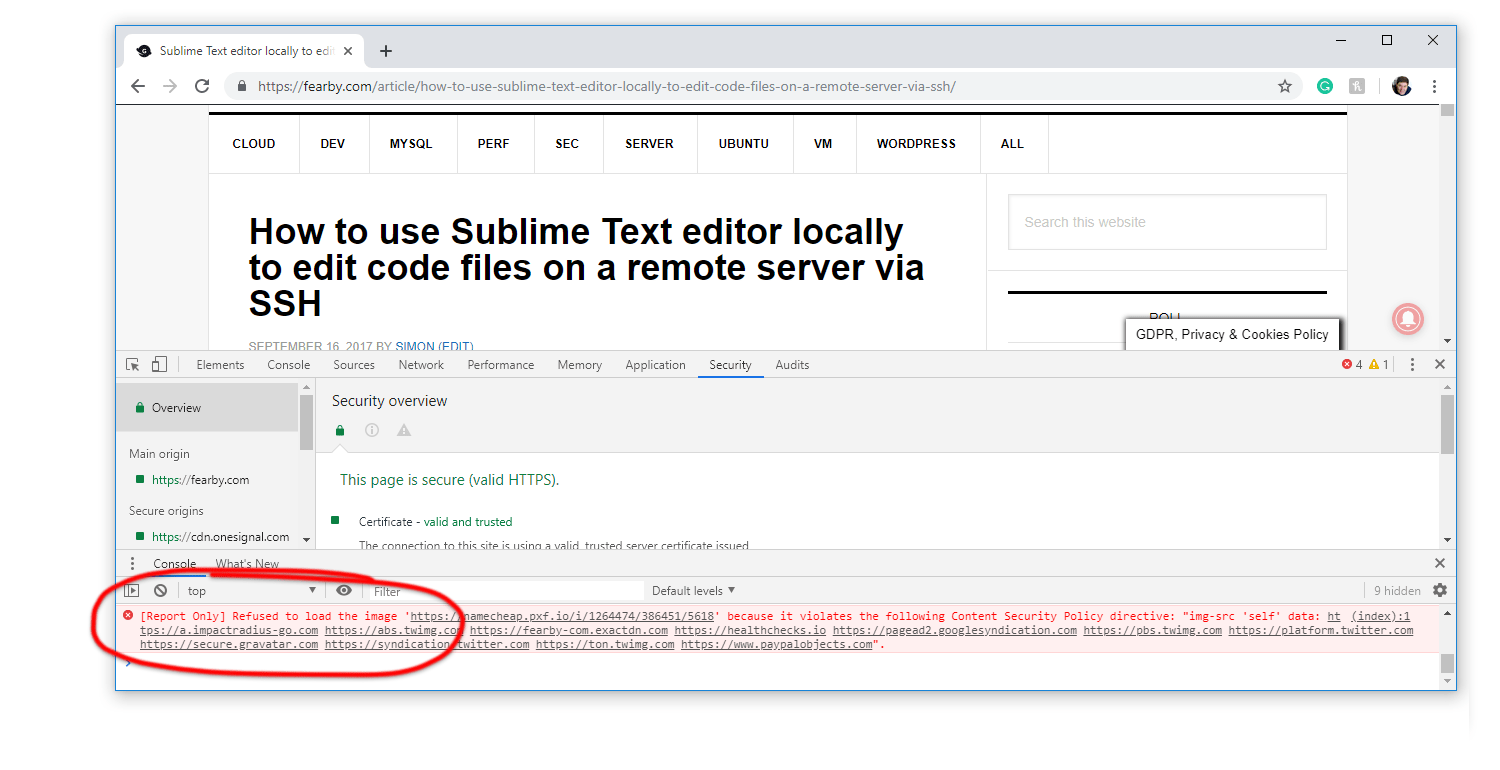Click the namecheap.pxf.io link in the error
This screenshot has height=770, width=1500.
pos(562,617)
